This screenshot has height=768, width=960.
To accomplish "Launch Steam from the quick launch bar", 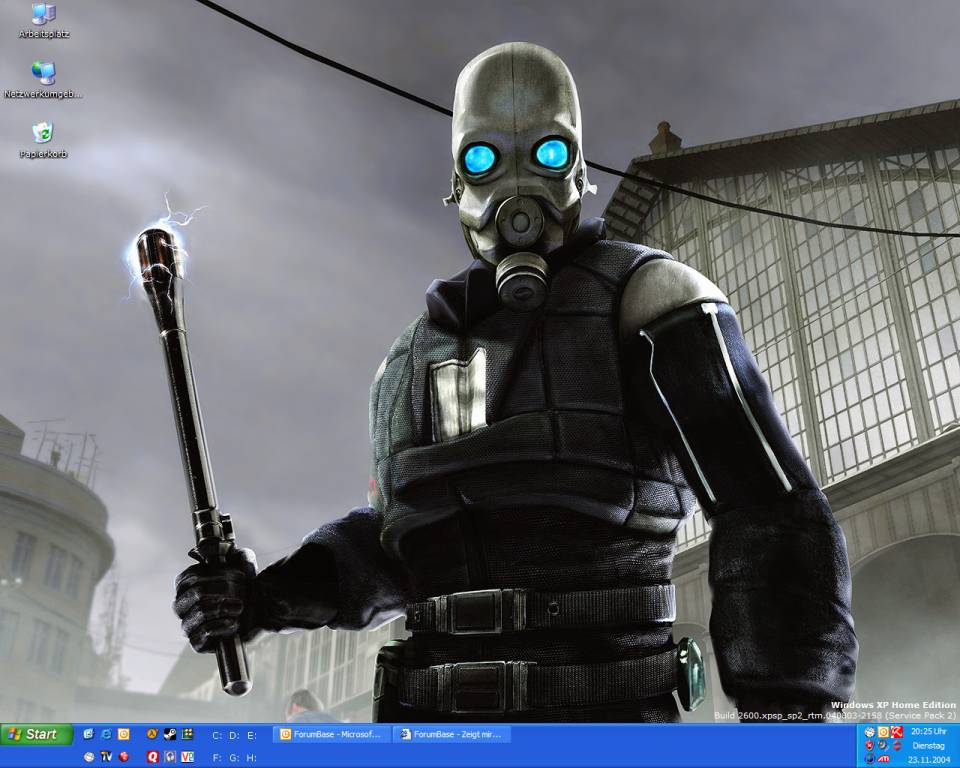I will tap(170, 734).
